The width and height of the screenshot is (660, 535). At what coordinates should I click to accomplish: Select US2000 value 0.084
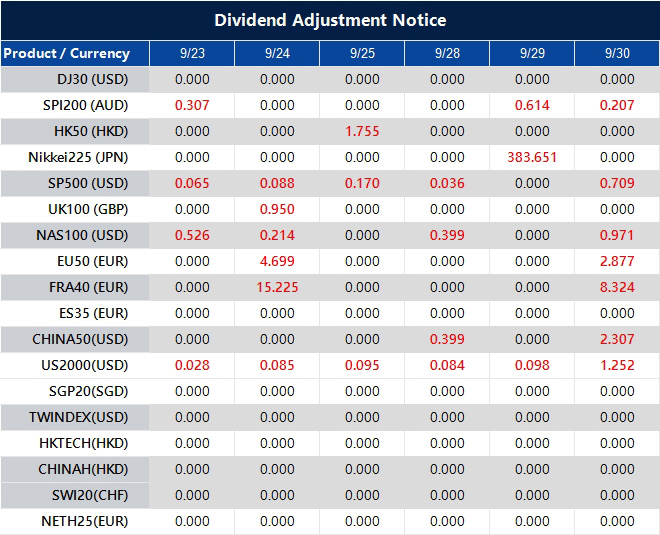447,365
